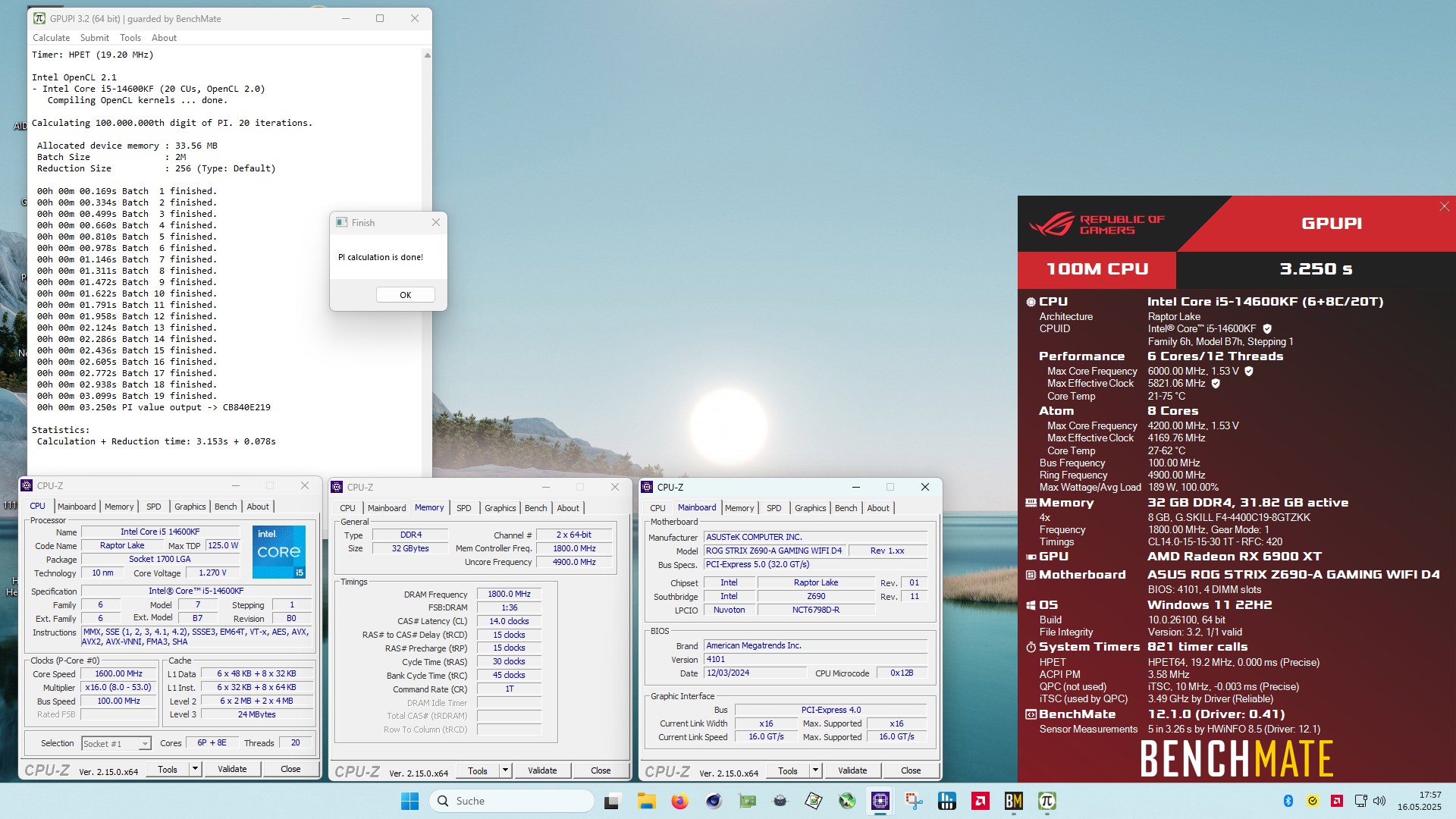This screenshot has width=1456, height=819.
Task: Open SPD tab in CPU-Z Memory window
Action: tap(464, 508)
